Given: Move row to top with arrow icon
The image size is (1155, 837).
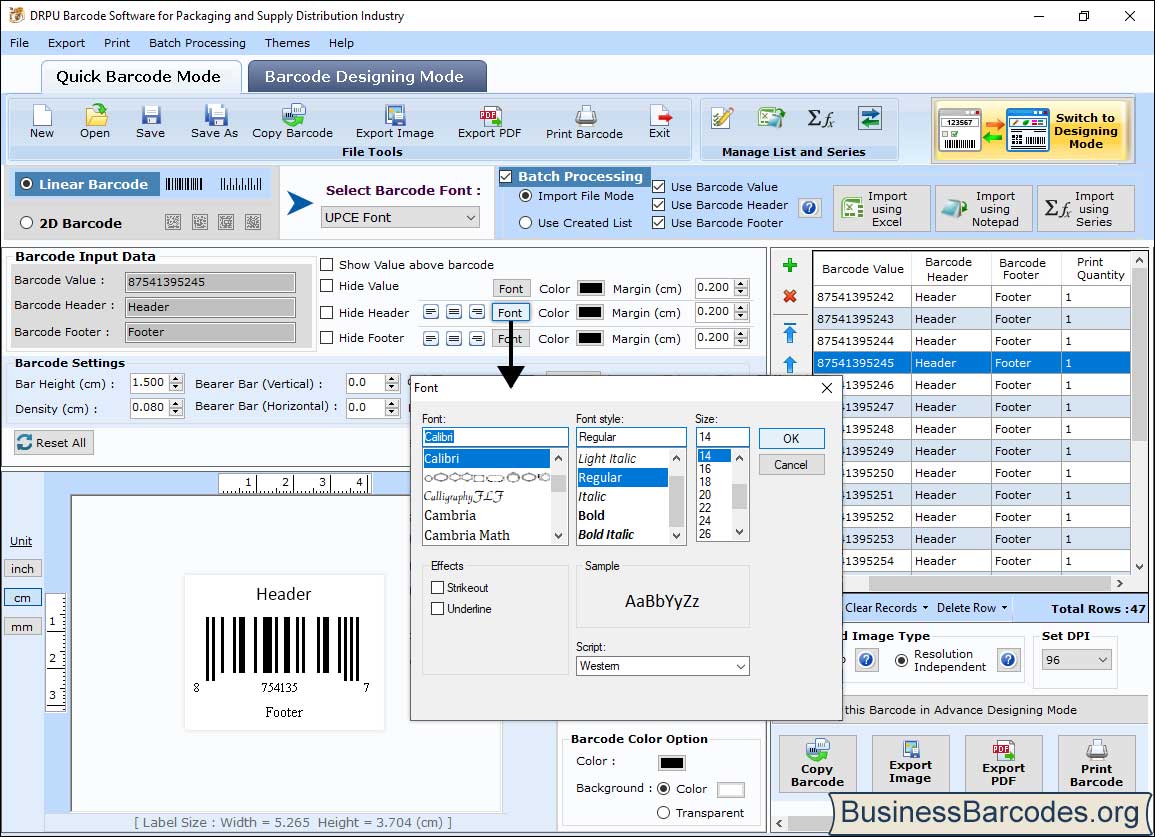Looking at the screenshot, I should (790, 333).
